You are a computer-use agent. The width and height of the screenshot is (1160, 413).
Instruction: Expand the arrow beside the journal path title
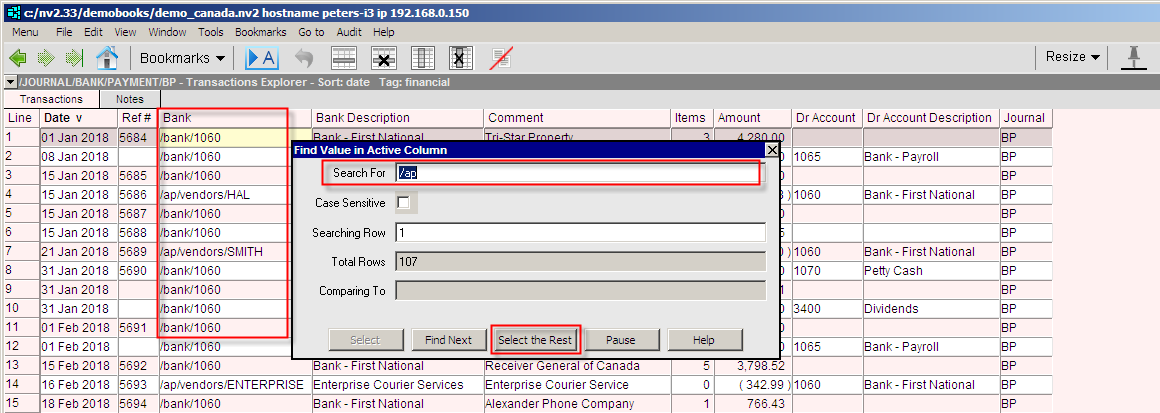click(9, 82)
